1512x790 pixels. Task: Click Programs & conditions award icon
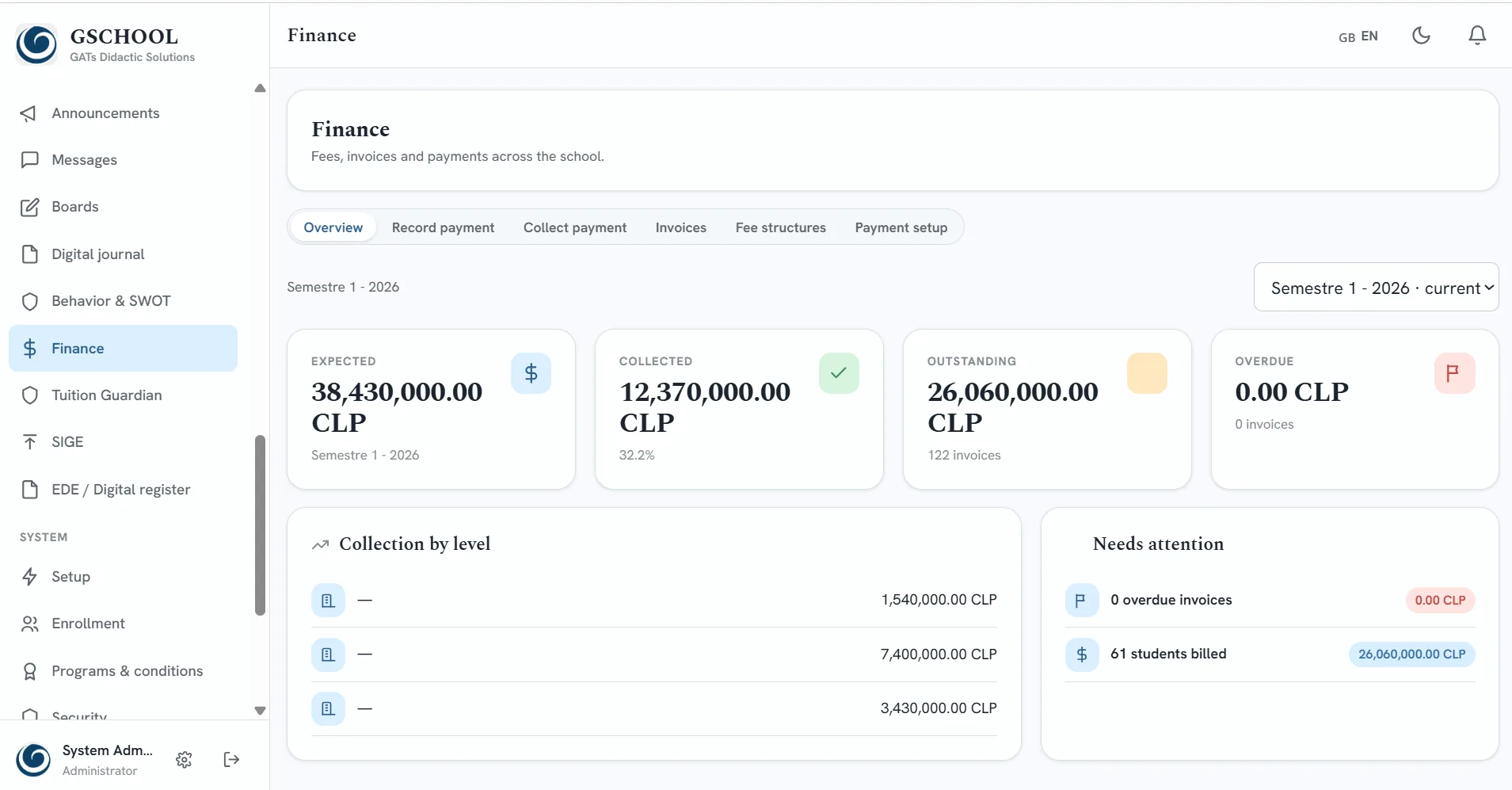coord(29,671)
